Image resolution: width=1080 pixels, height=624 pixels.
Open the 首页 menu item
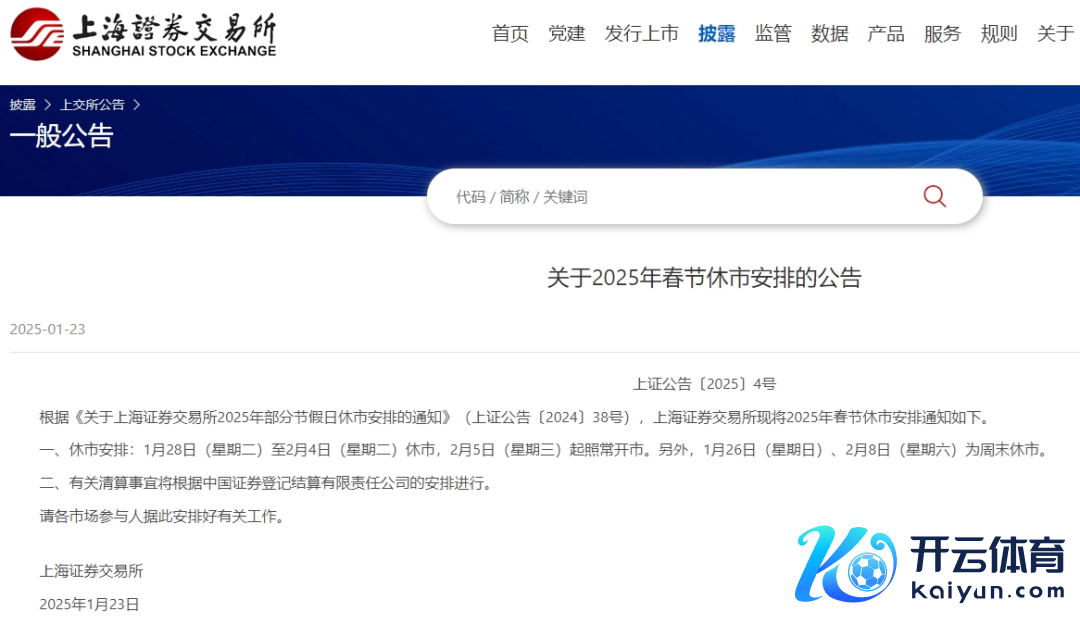point(510,34)
